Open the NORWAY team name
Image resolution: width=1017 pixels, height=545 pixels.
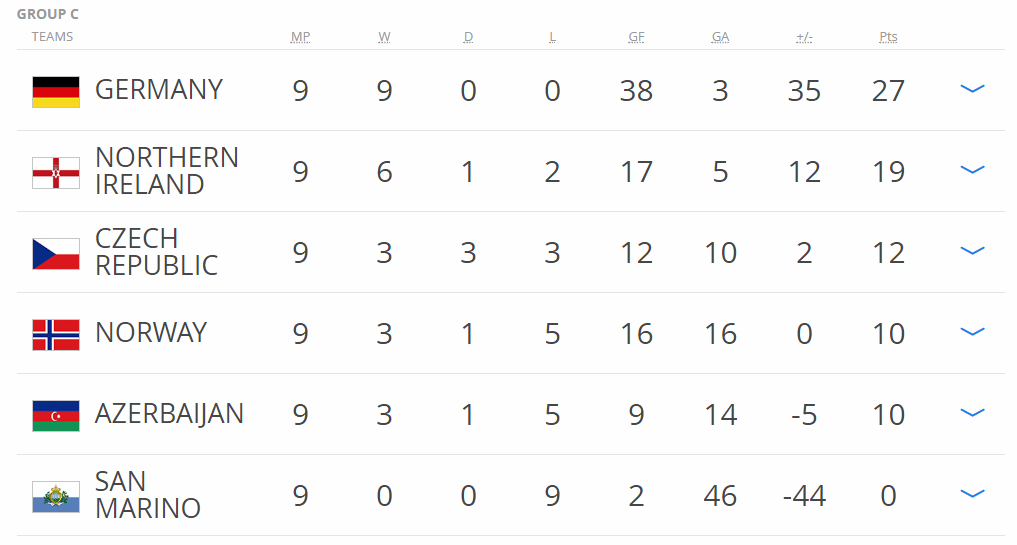[151, 333]
